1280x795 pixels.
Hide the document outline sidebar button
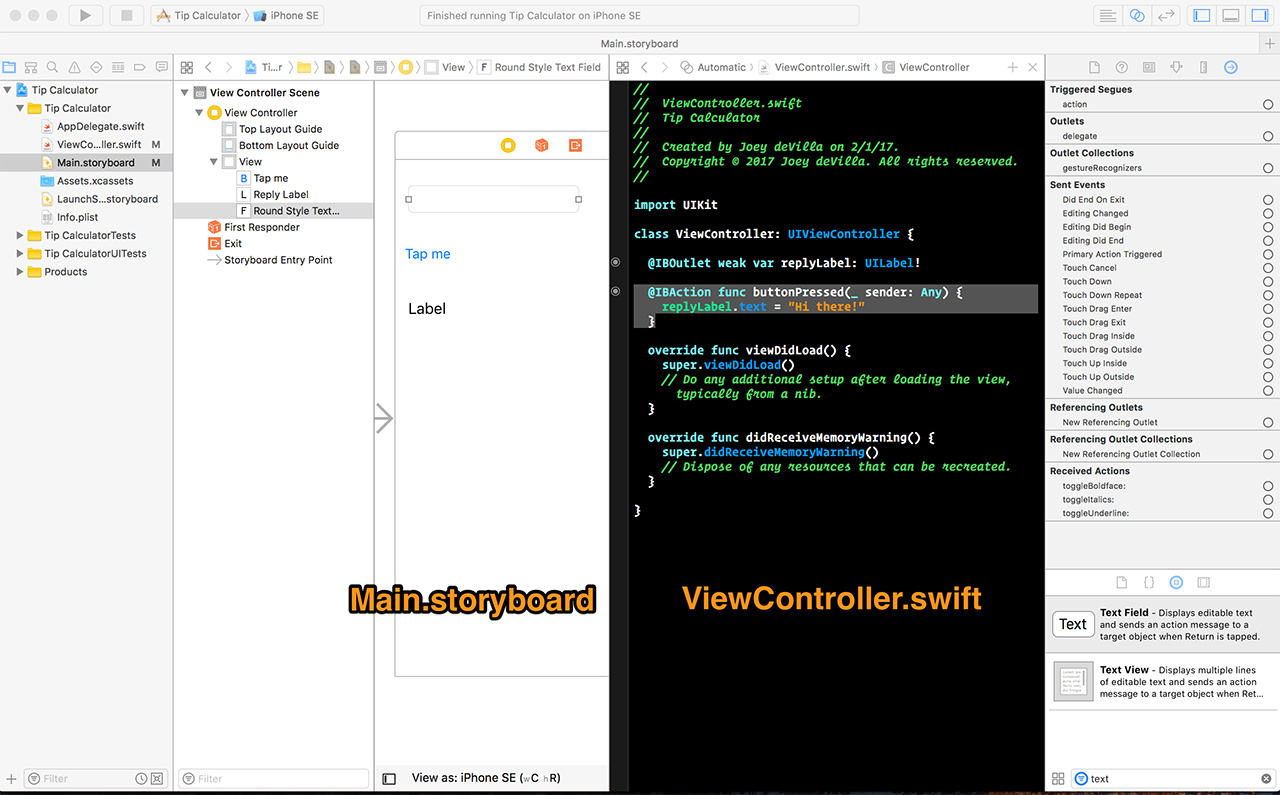[390, 778]
